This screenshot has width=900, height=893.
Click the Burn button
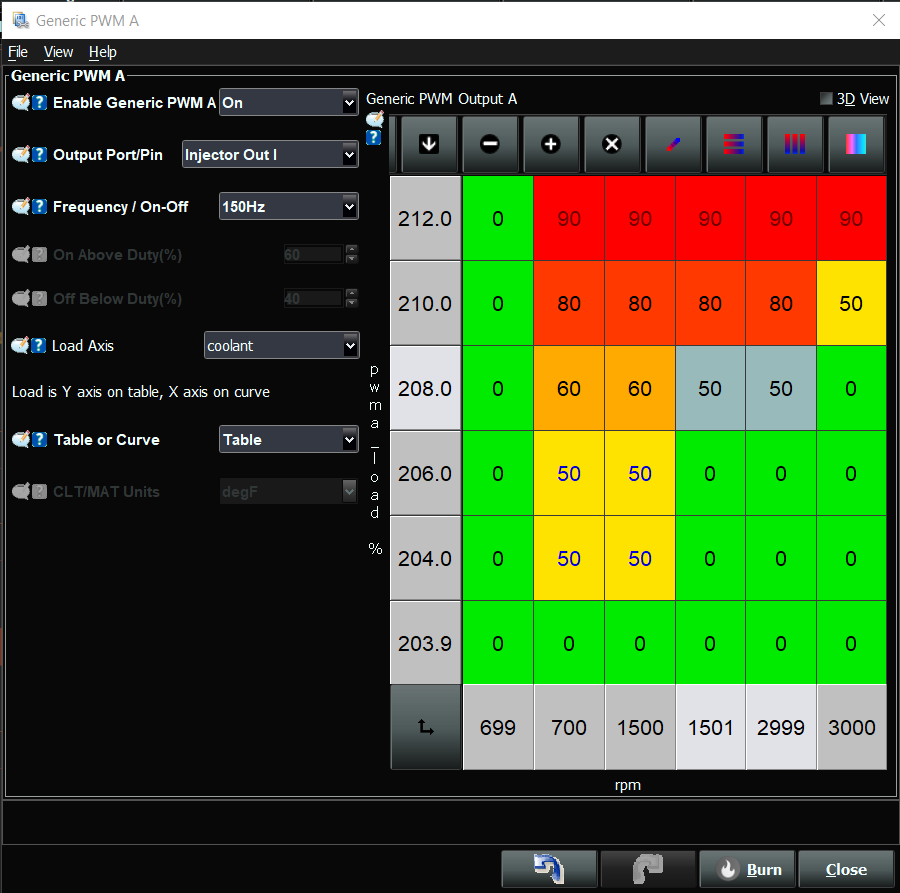coord(747,869)
